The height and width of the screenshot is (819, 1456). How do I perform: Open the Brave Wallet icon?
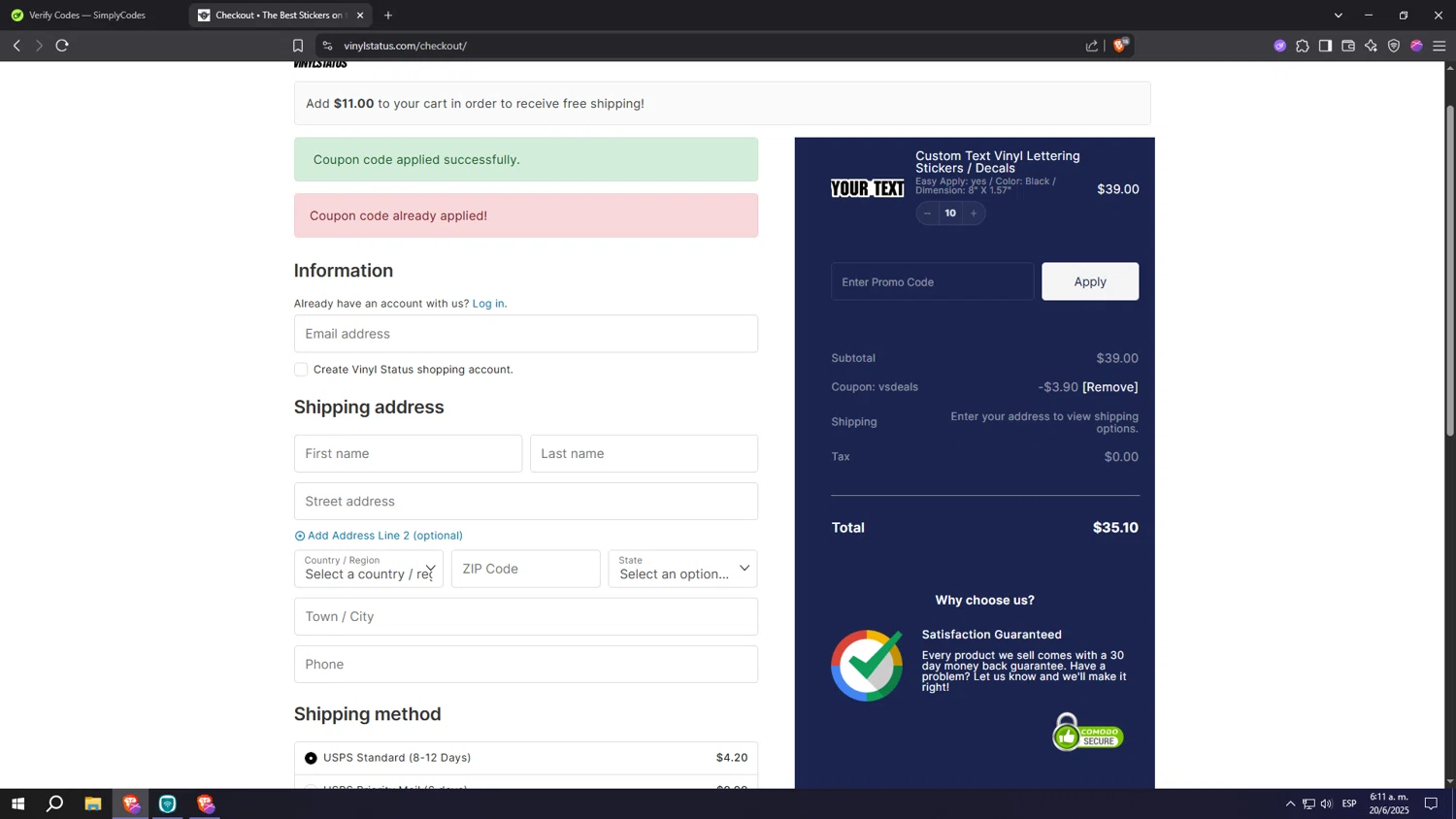(x=1348, y=46)
